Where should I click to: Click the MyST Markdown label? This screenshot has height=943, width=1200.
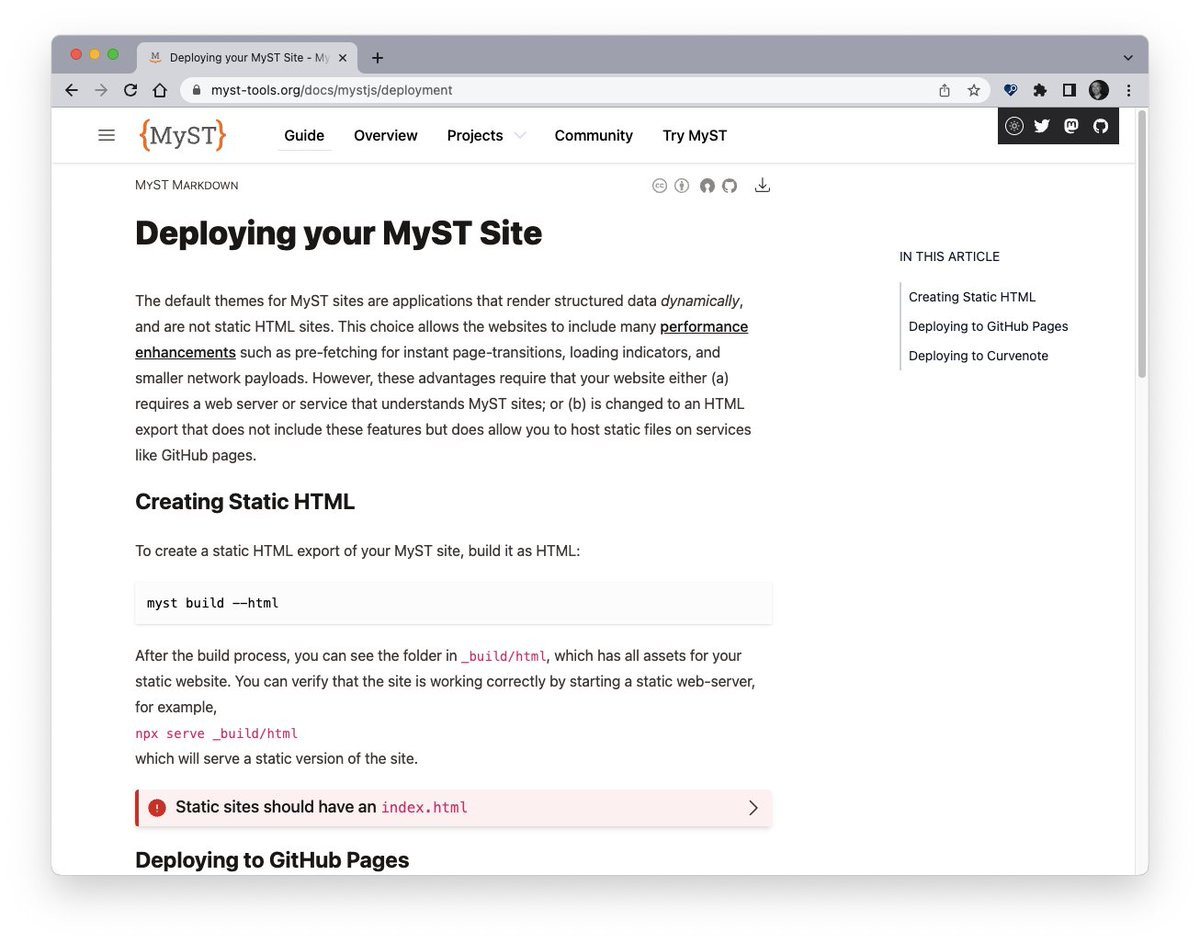[x=187, y=185]
